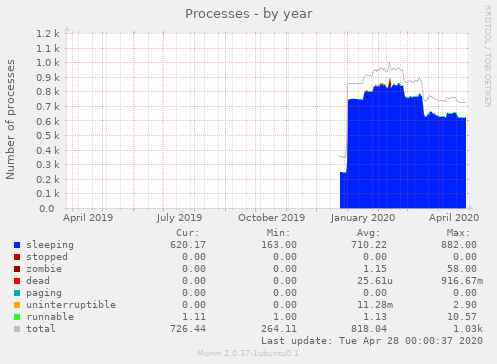
Task: Click dead maximum value 916.67m
Action: [x=462, y=281]
